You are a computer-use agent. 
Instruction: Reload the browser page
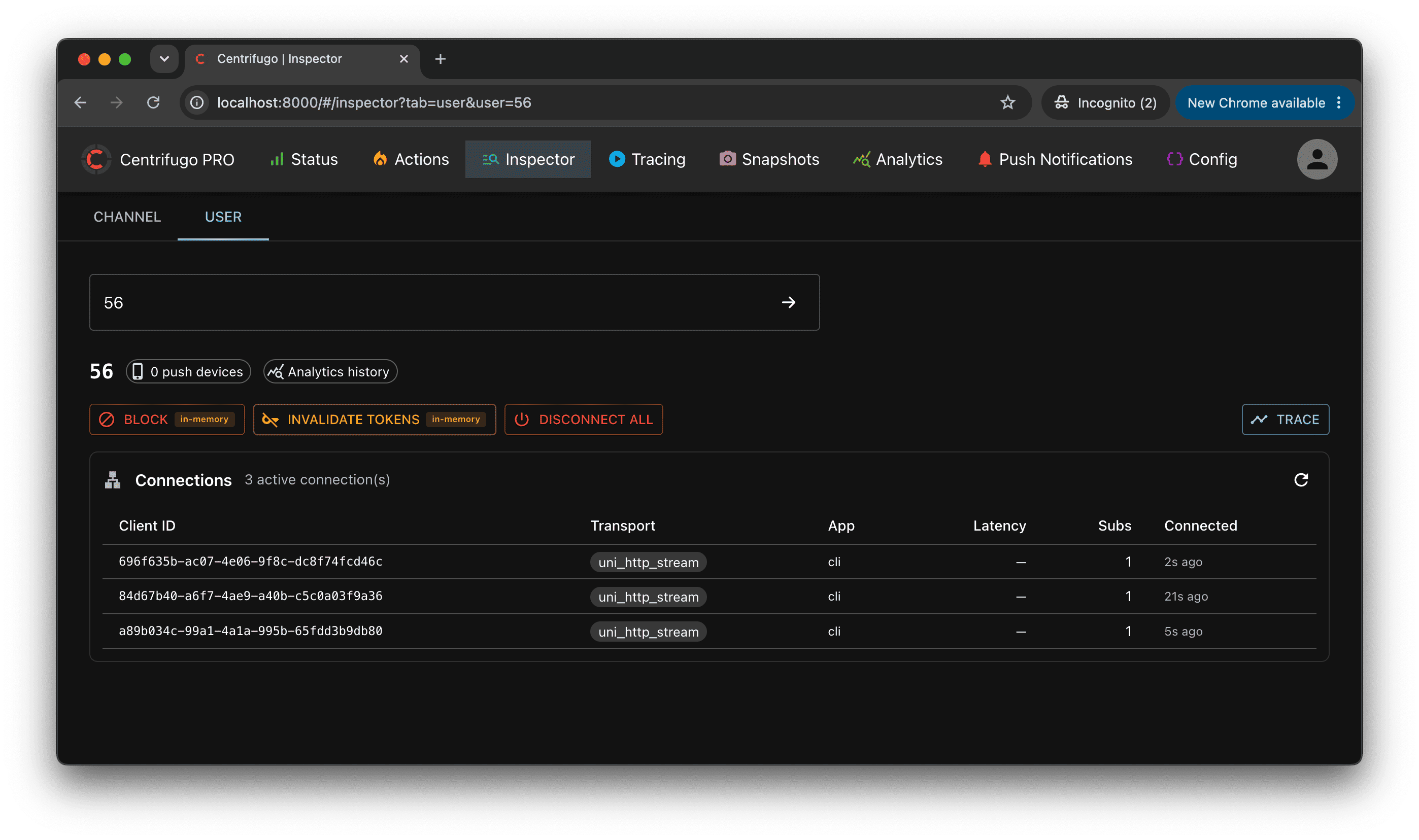click(x=153, y=102)
